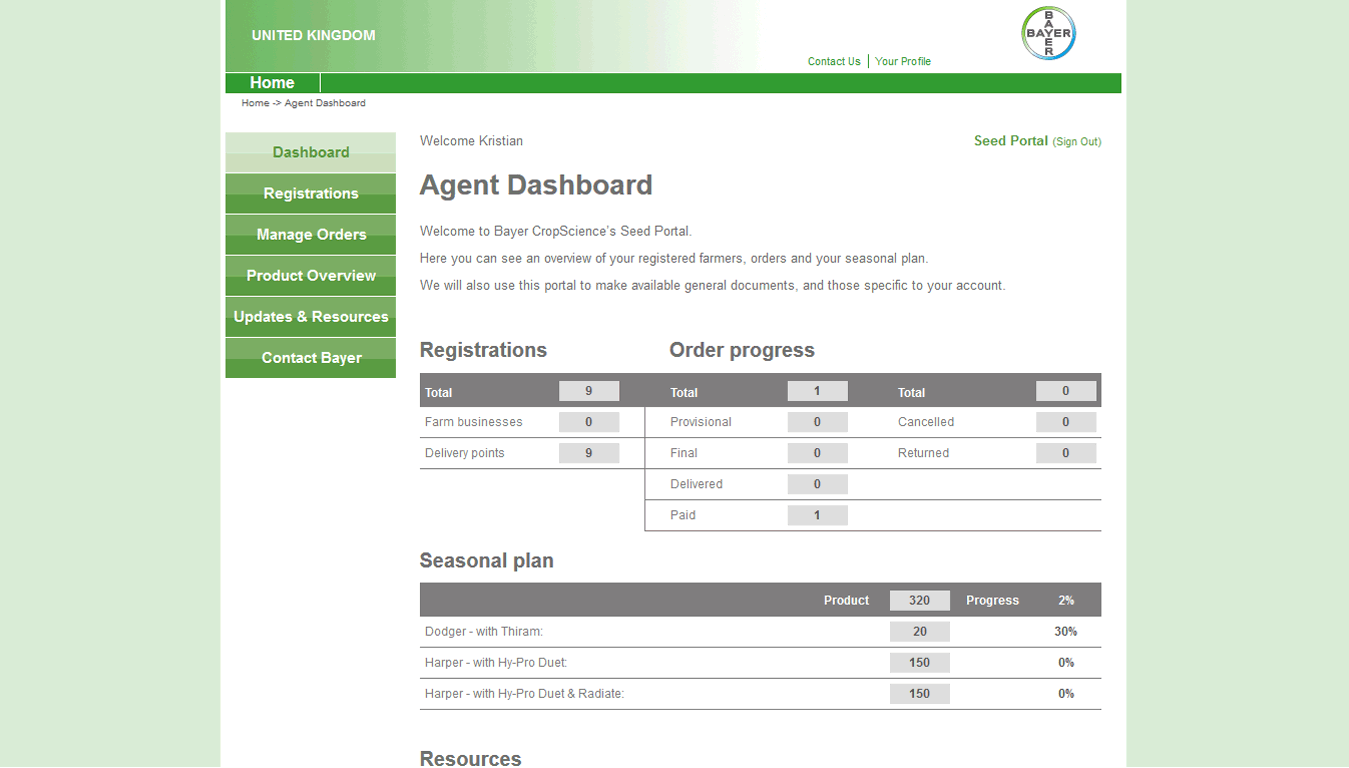This screenshot has height=768, width=1349.
Task: Click the UNITED KINGDOM header text
Action: [314, 35]
